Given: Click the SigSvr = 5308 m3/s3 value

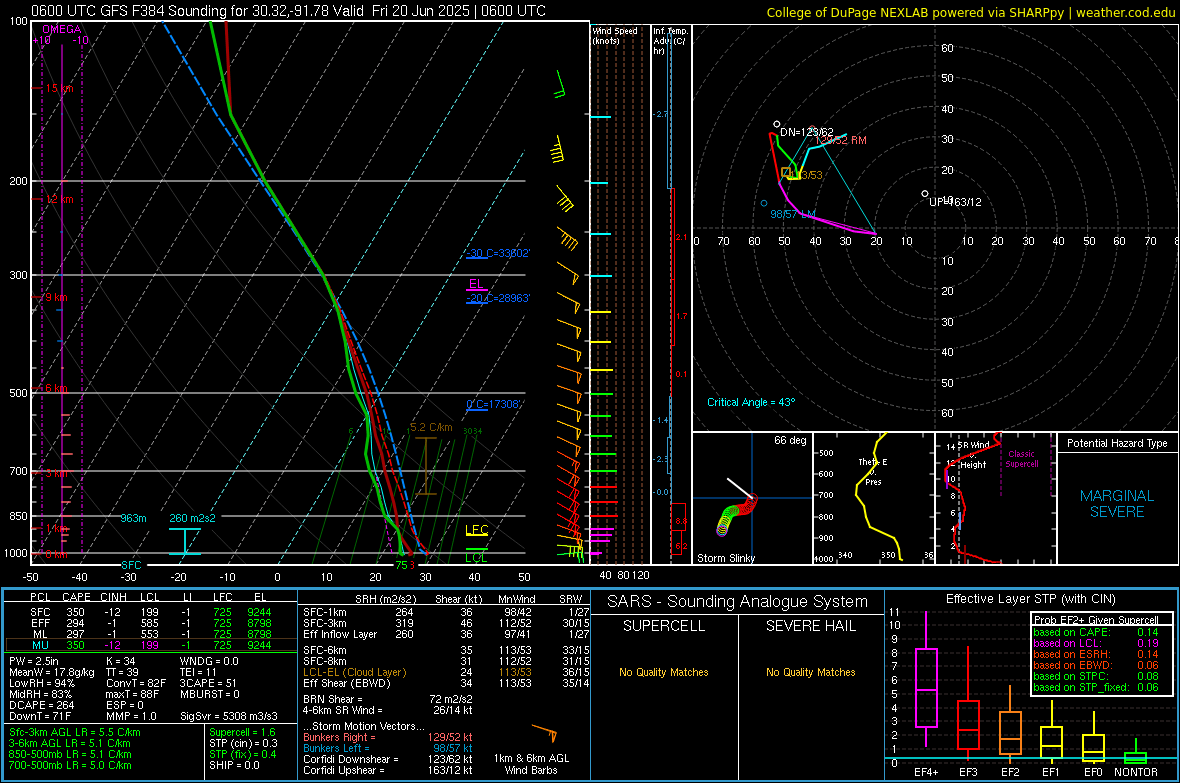Looking at the screenshot, I should tap(229, 716).
